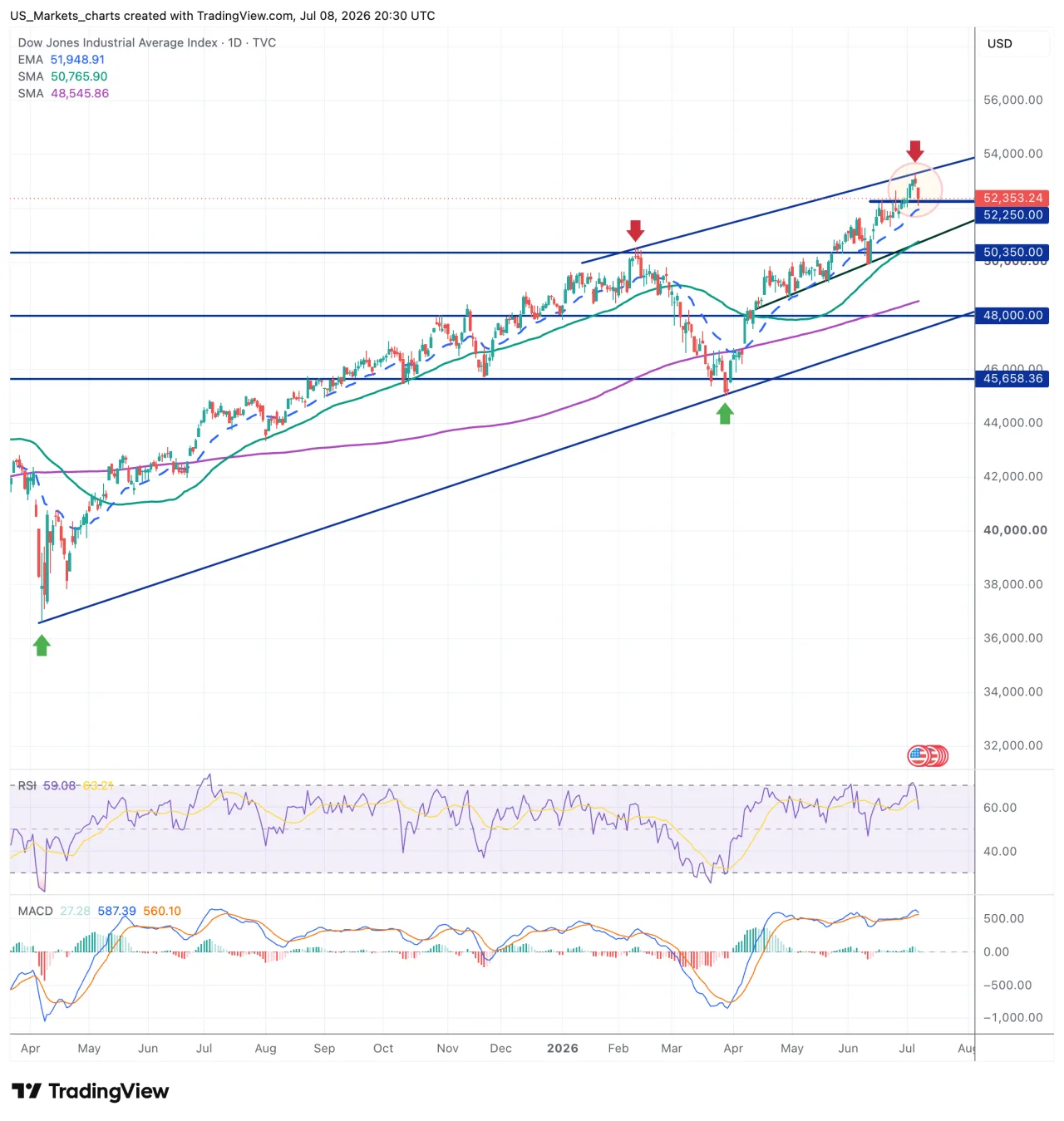1064x1121 pixels.
Task: Click the US_Markets_charts TradingView.com header caption
Action: coord(223,16)
